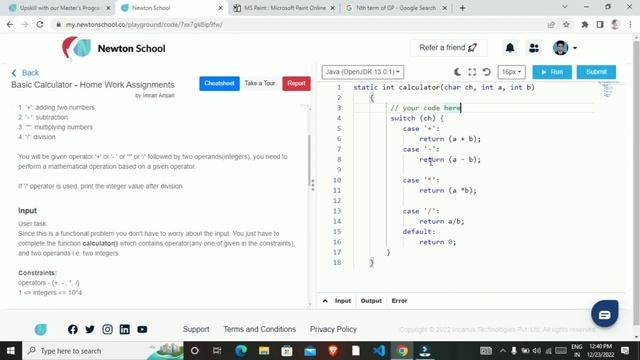The image size is (640, 360).
Task: Click Refer a friend button
Action: point(448,48)
